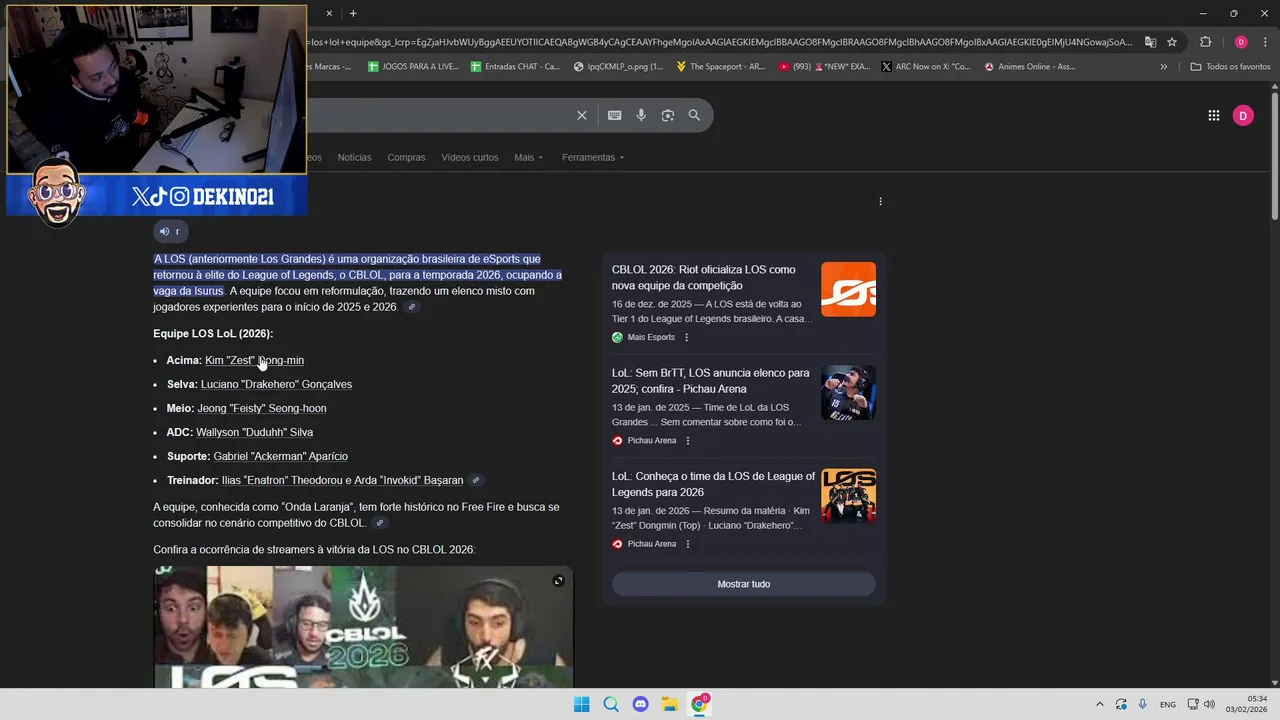This screenshot has width=1280, height=720.
Task: Open options for Pichau Arena 2026 result
Action: coord(687,544)
